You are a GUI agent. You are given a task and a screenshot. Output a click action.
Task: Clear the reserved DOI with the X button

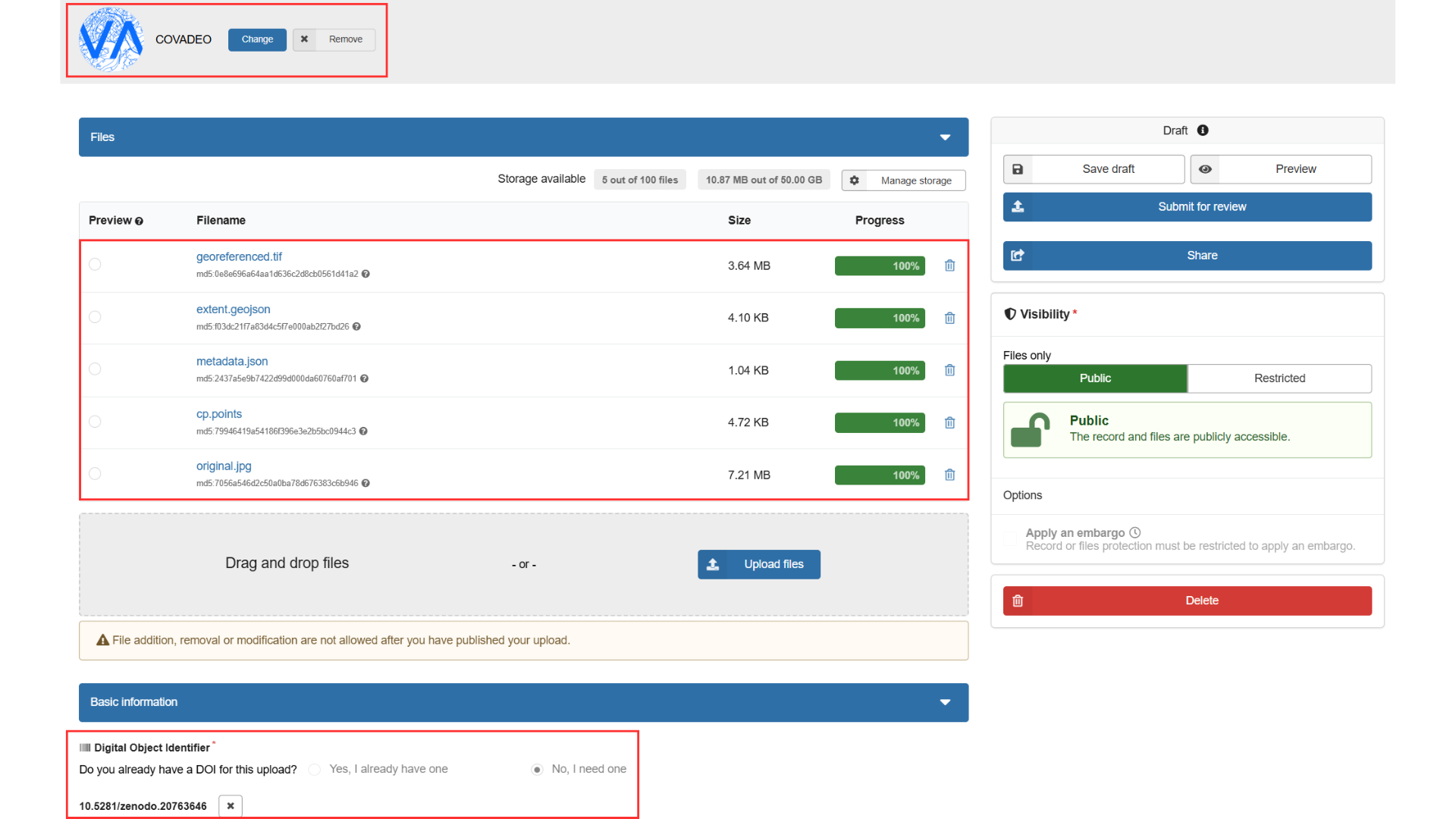tap(231, 805)
